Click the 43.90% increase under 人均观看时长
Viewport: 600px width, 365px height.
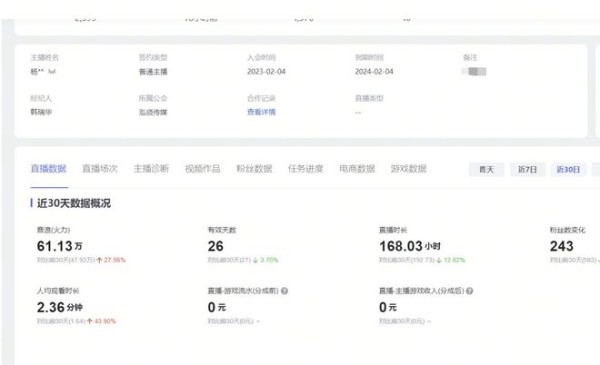coord(101,321)
